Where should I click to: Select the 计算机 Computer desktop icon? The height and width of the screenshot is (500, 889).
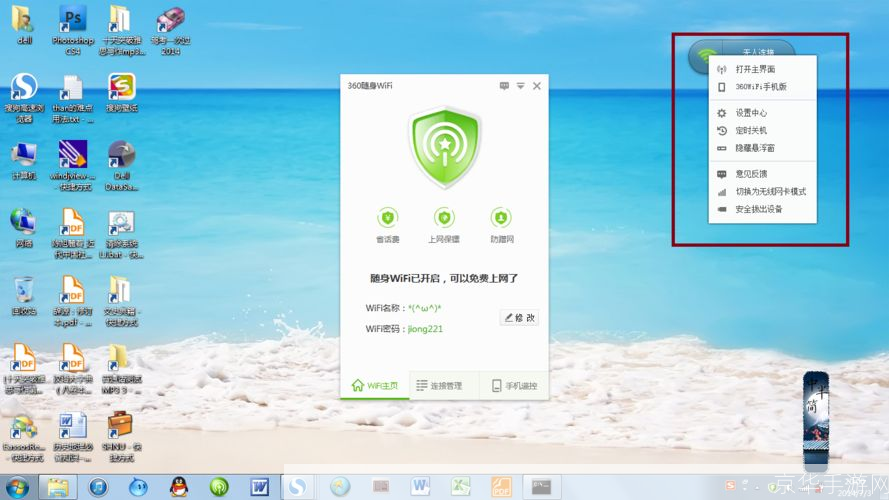point(24,160)
